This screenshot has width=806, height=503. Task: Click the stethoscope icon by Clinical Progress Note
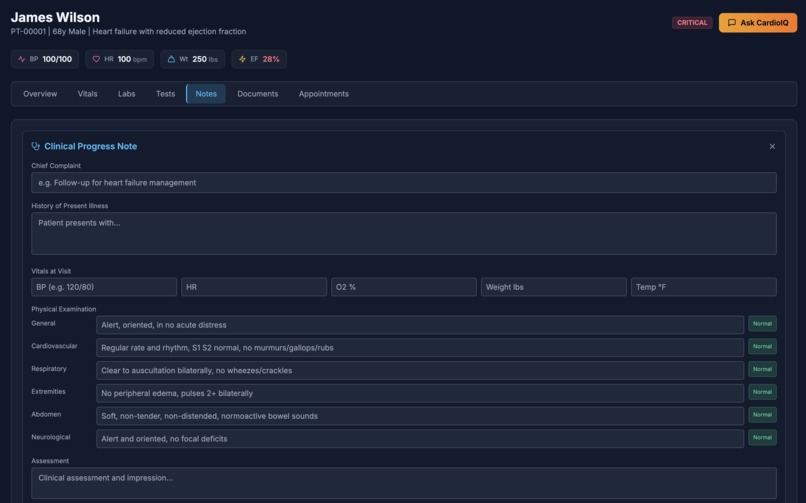pyautogui.click(x=35, y=146)
